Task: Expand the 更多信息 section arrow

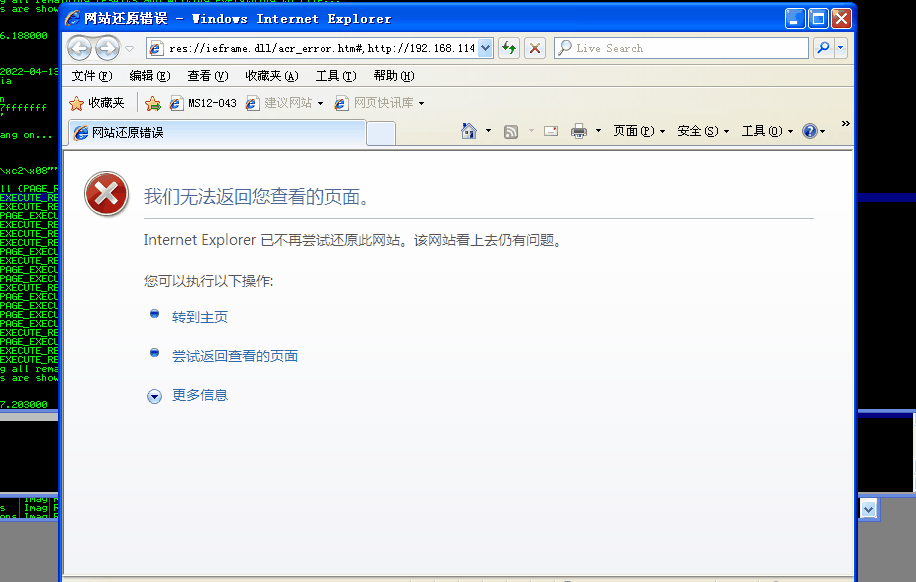Action: (x=154, y=397)
